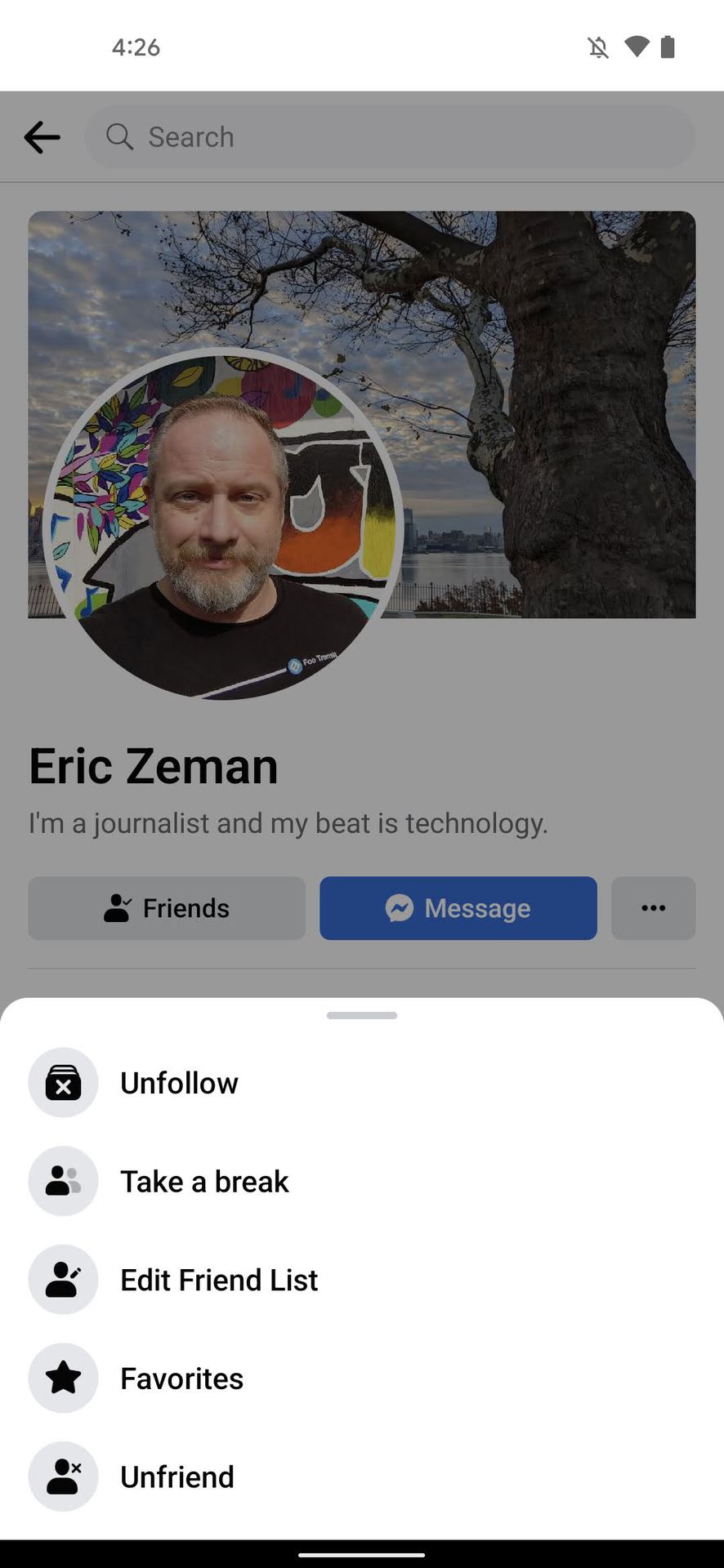Viewport: 724px width, 1568px height.
Task: Focus the Search input field
Action: click(390, 137)
